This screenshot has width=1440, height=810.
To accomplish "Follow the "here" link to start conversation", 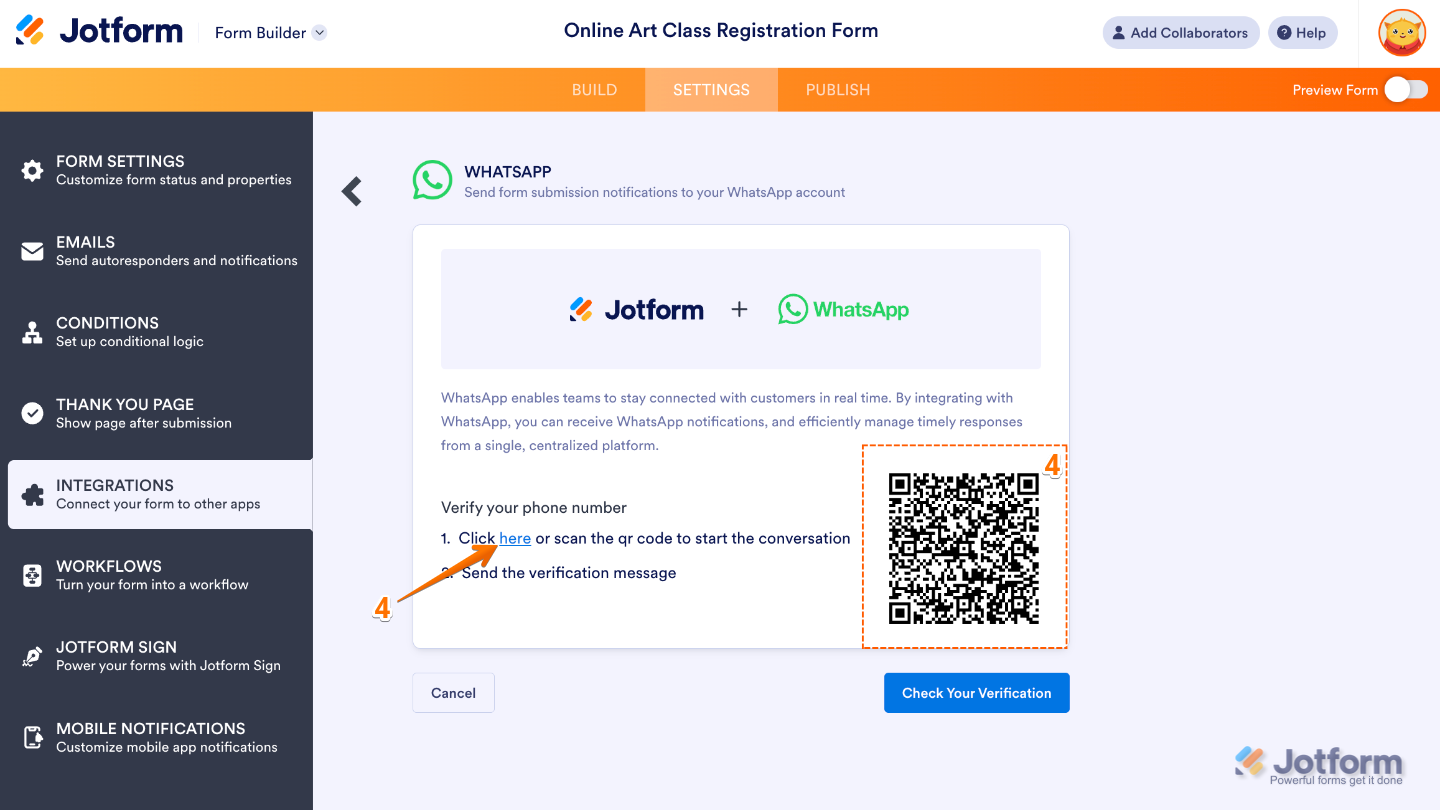I will (x=515, y=538).
